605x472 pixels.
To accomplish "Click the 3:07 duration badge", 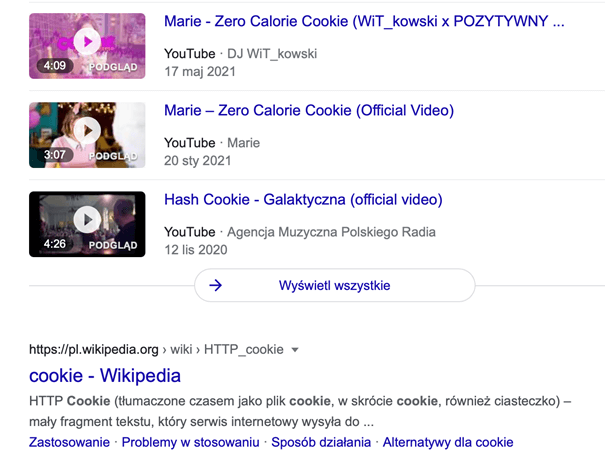I will (x=53, y=155).
